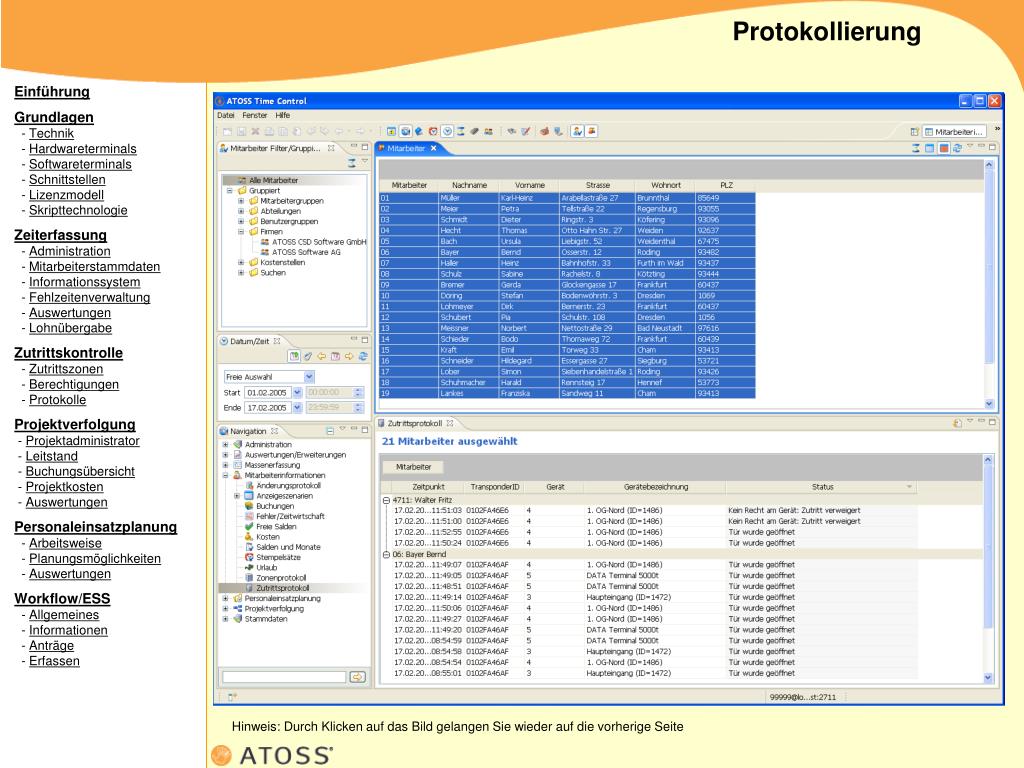Viewport: 1024px width, 768px height.
Task: Select the Zutrittsprotokoll view tab
Action: (415, 423)
